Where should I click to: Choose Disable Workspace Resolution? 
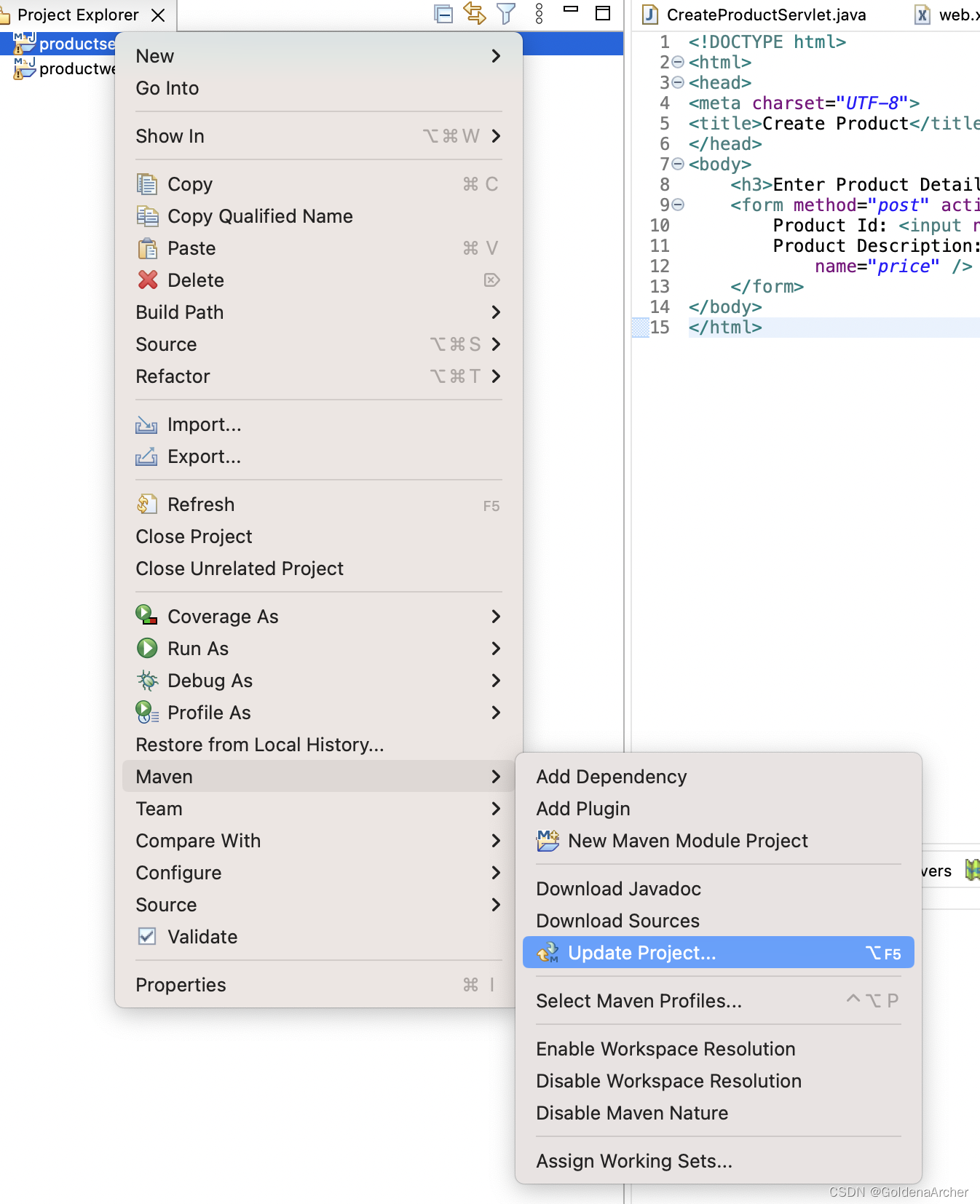719,1081
